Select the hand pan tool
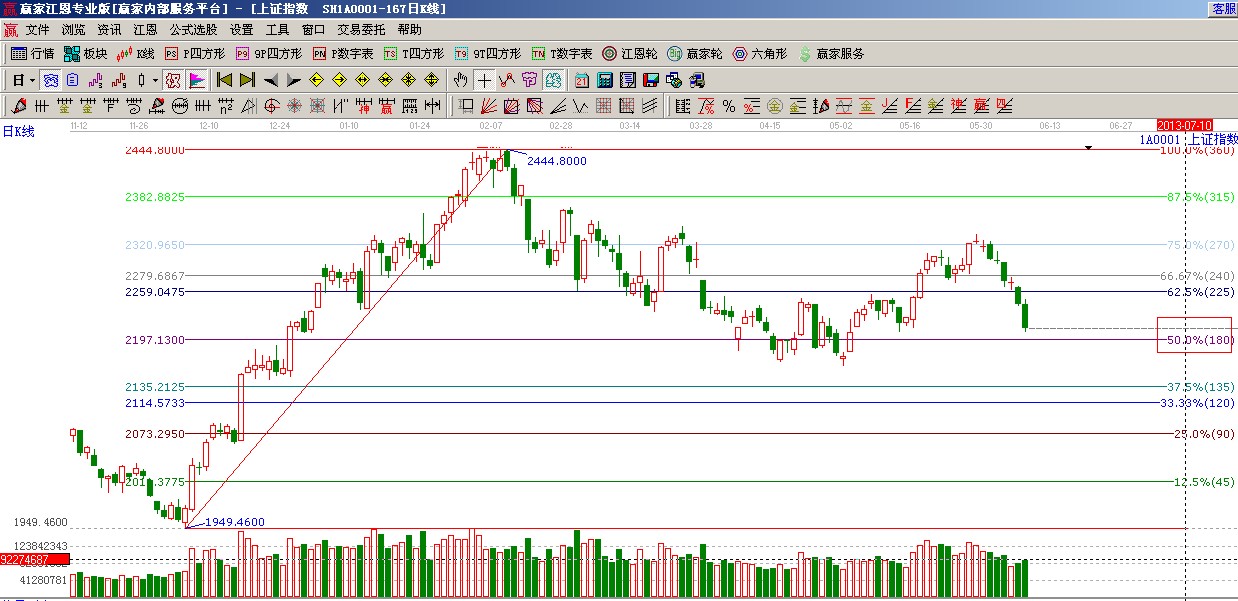This screenshot has height=601, width=1238. pos(460,80)
